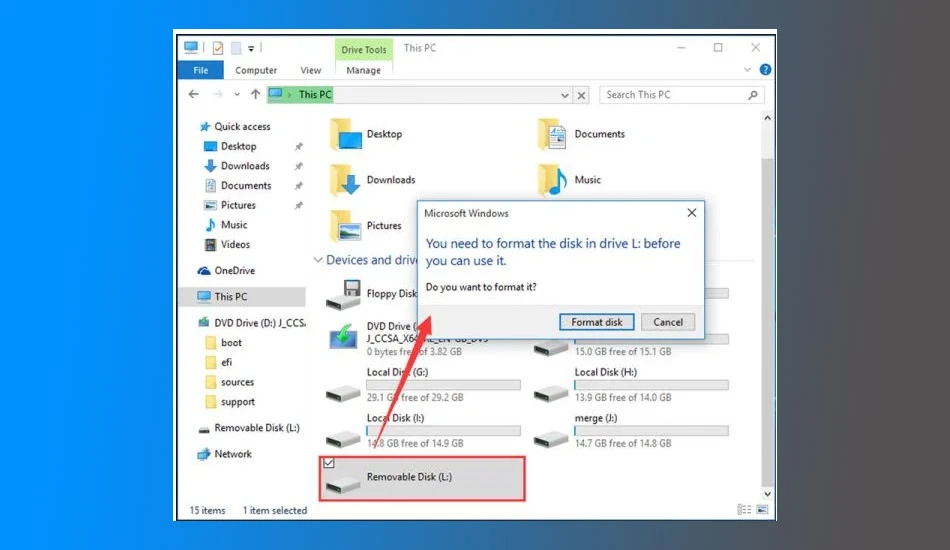This screenshot has height=550, width=950.
Task: Select the merge (J:) drive
Action: coord(631,431)
